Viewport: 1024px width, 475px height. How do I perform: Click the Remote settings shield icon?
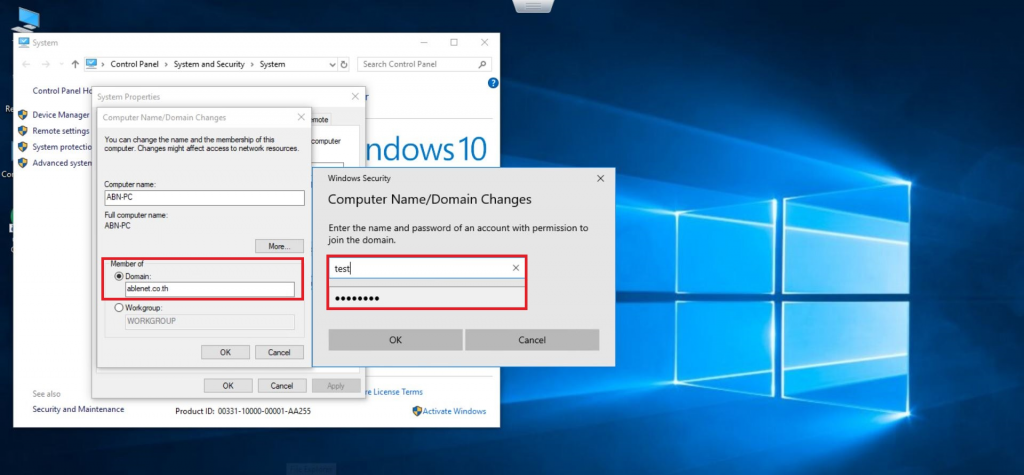tap(22, 131)
